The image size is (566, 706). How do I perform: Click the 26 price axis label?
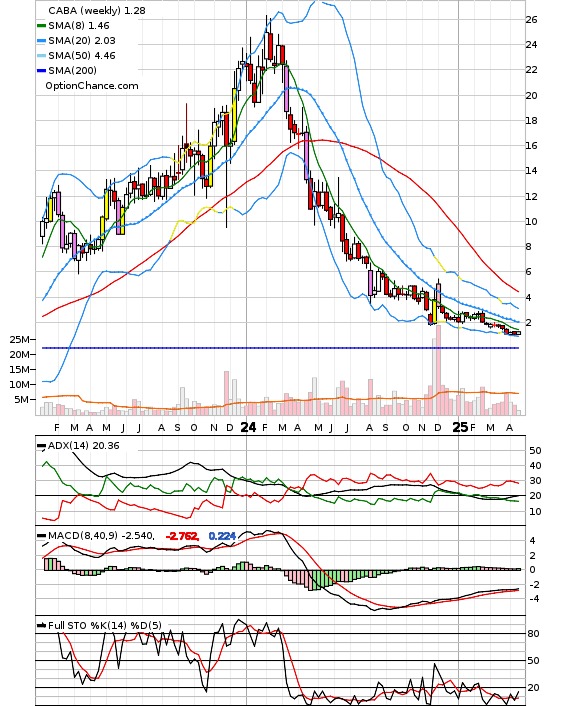[531, 19]
